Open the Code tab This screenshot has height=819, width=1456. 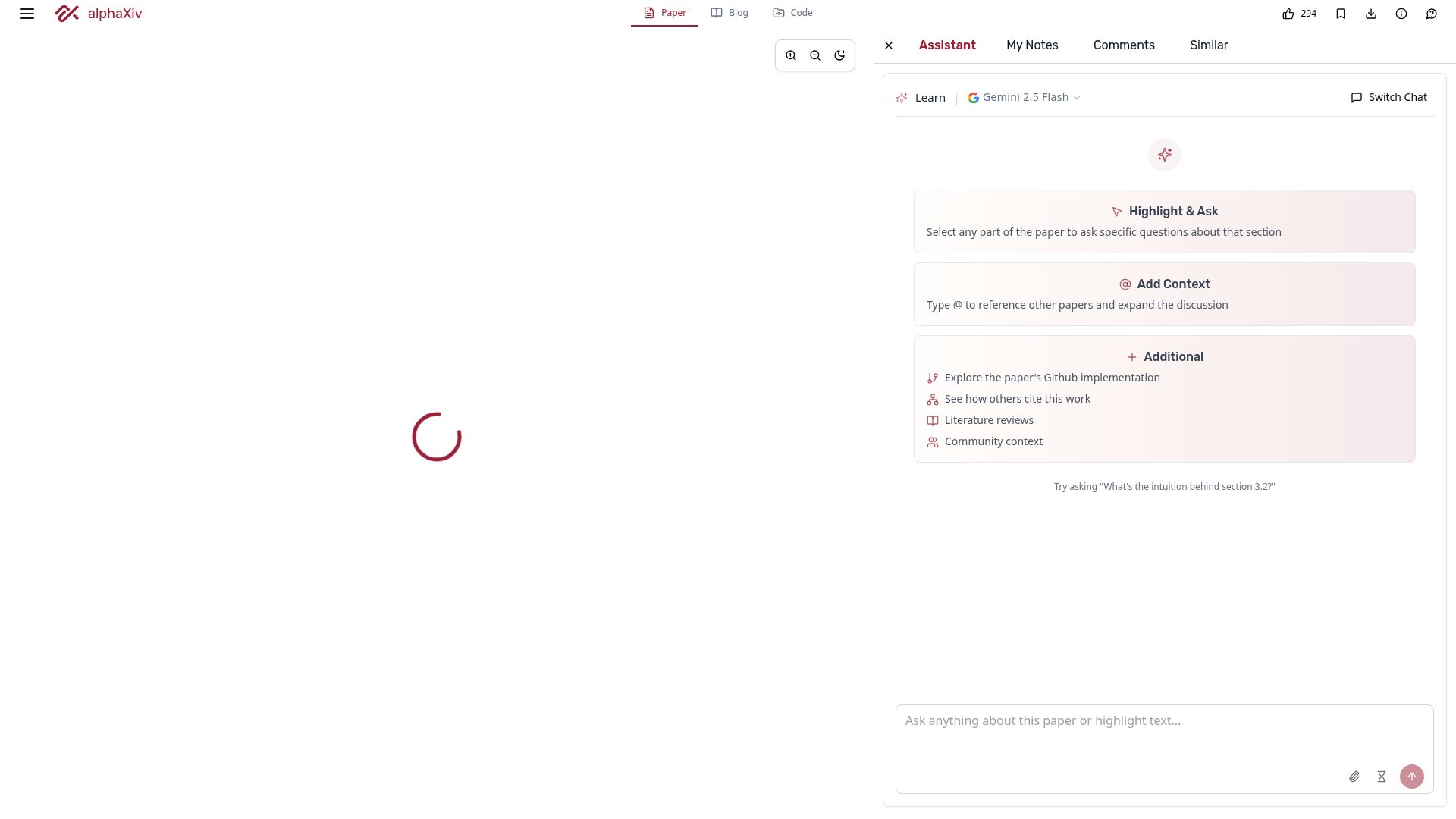pos(792,13)
